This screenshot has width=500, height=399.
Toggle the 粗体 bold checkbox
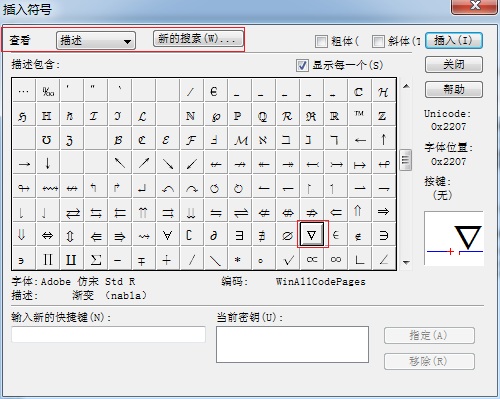click(x=321, y=41)
